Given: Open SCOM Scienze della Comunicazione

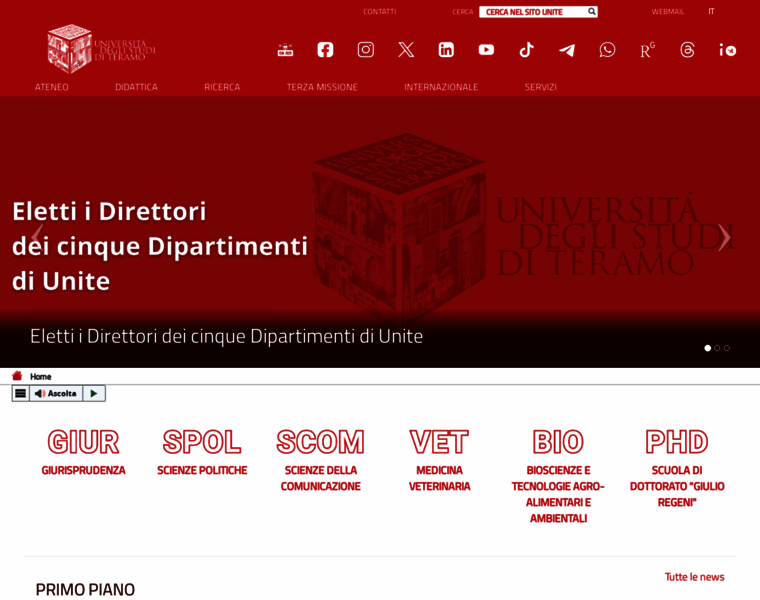Looking at the screenshot, I should [x=320, y=460].
